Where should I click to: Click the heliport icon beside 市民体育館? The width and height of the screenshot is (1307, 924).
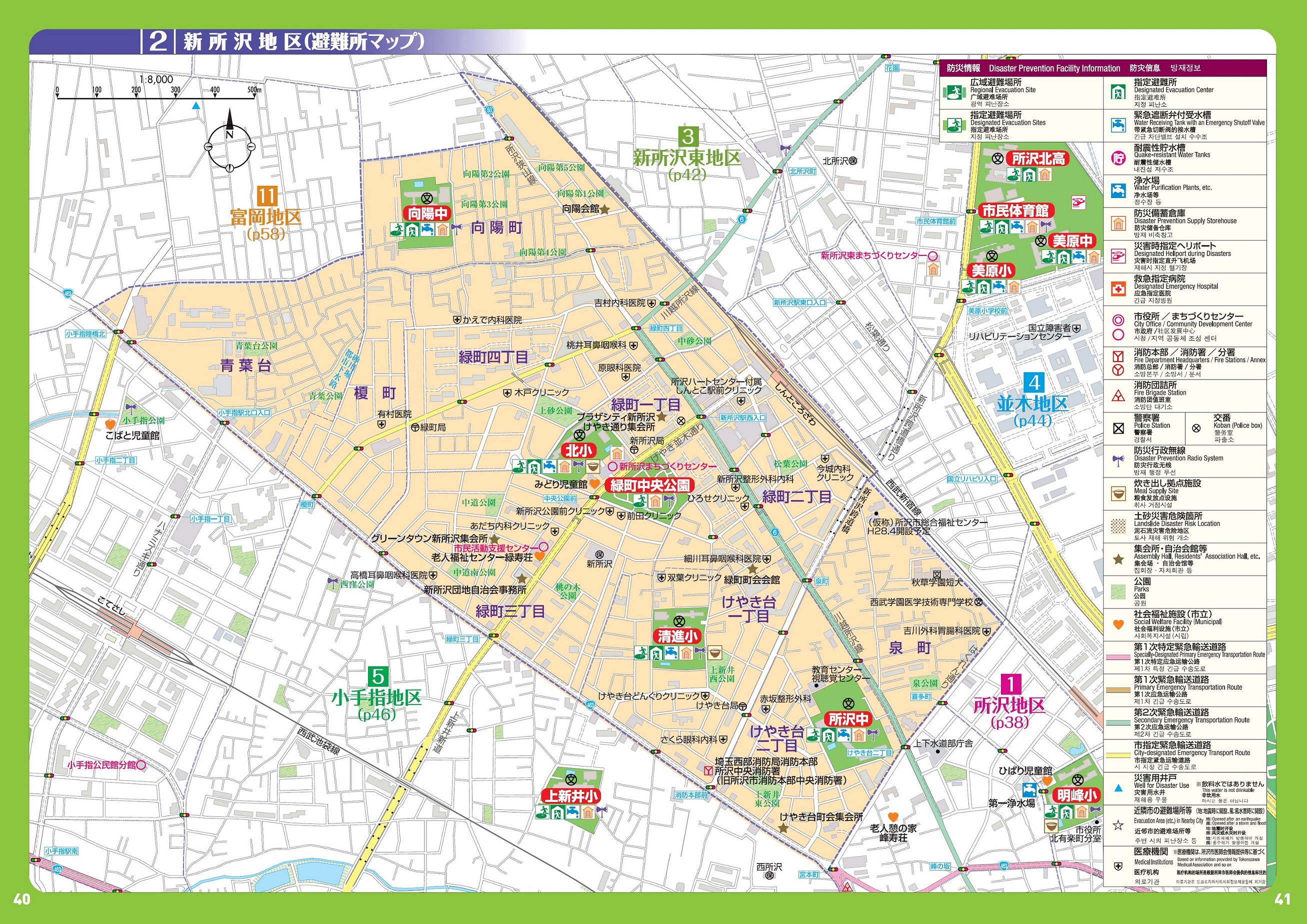1078,202
